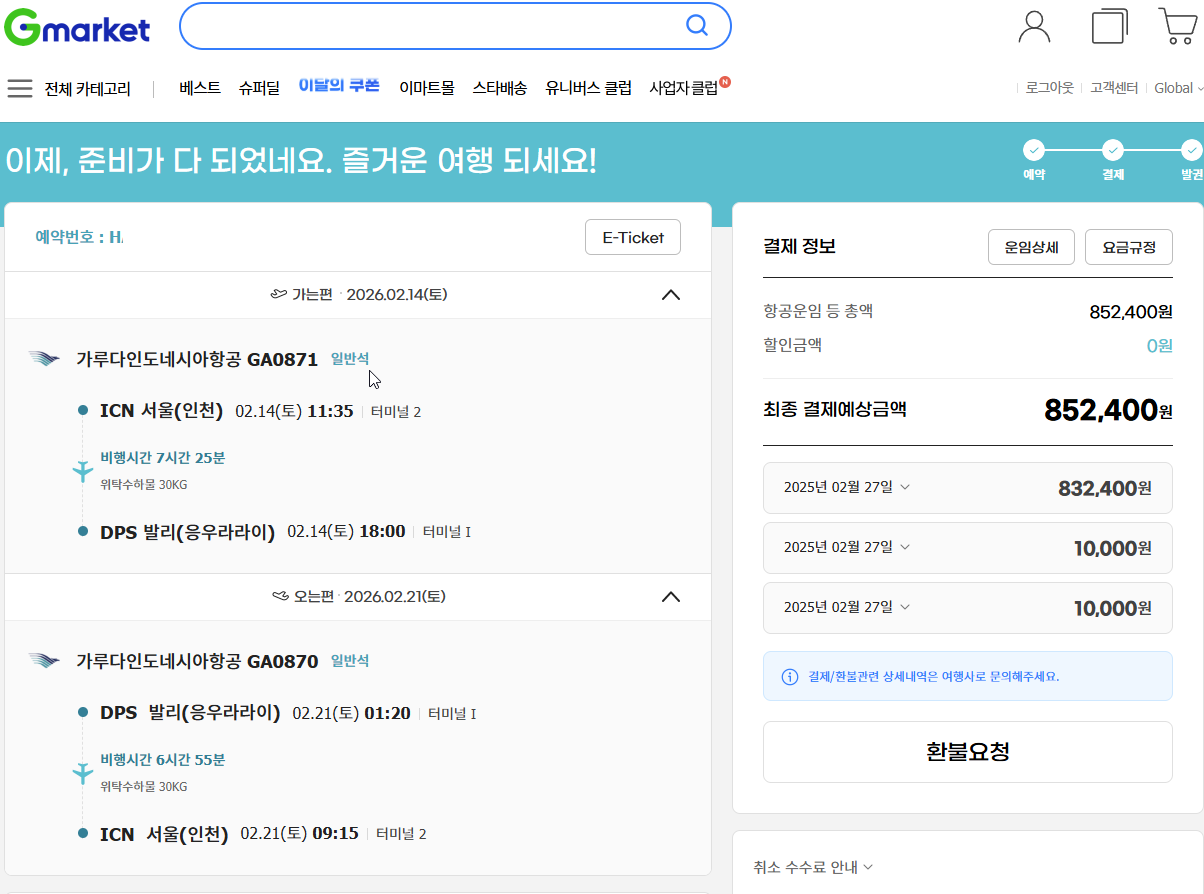
Task: Click the 환불요청 button
Action: pyautogui.click(x=967, y=752)
